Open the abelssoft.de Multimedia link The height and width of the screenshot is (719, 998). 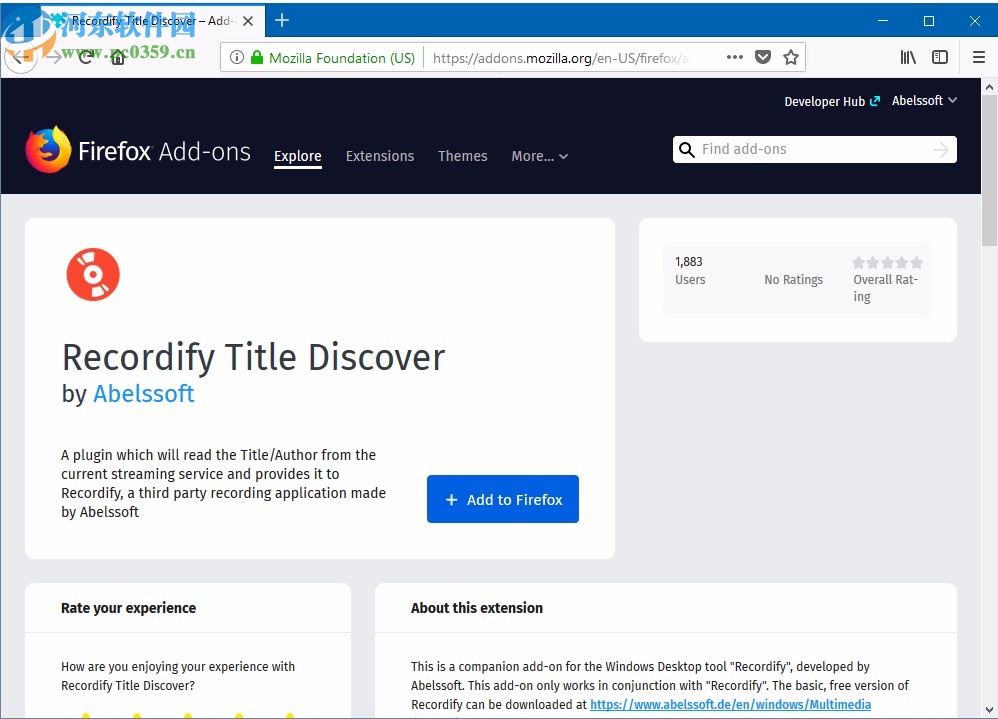[730, 704]
